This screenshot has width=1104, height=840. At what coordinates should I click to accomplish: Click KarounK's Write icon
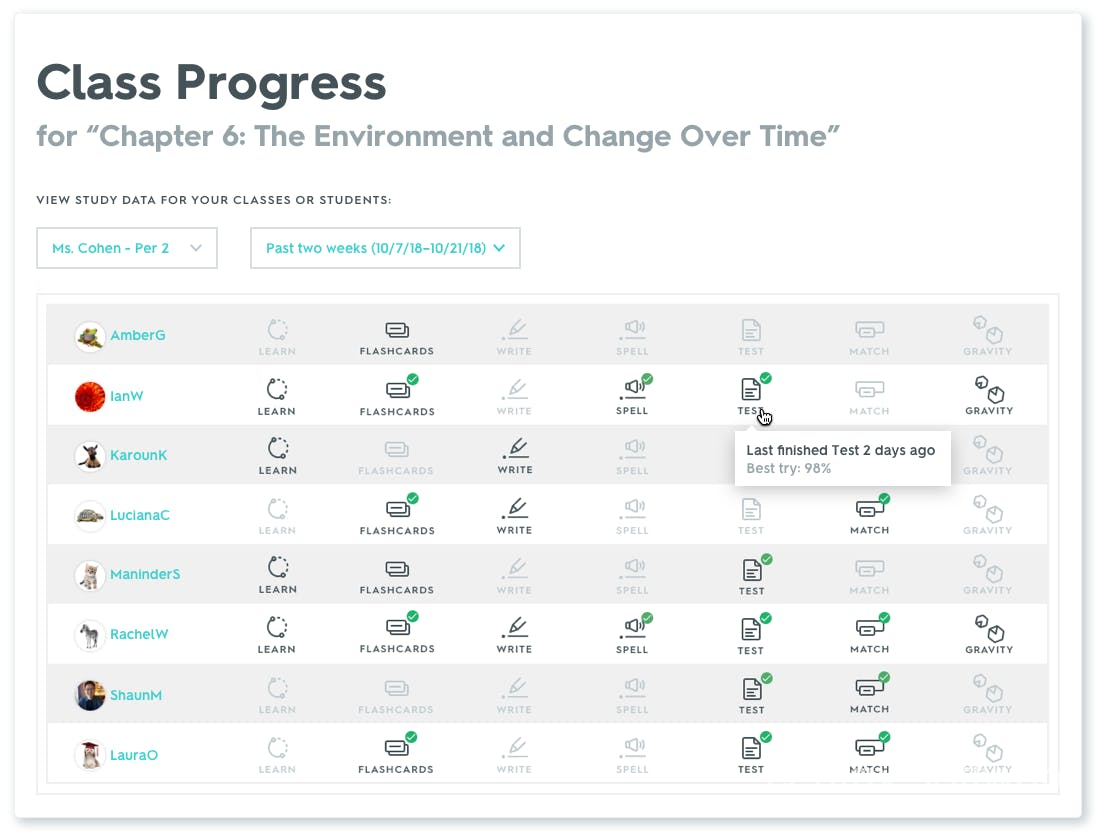[x=514, y=449]
